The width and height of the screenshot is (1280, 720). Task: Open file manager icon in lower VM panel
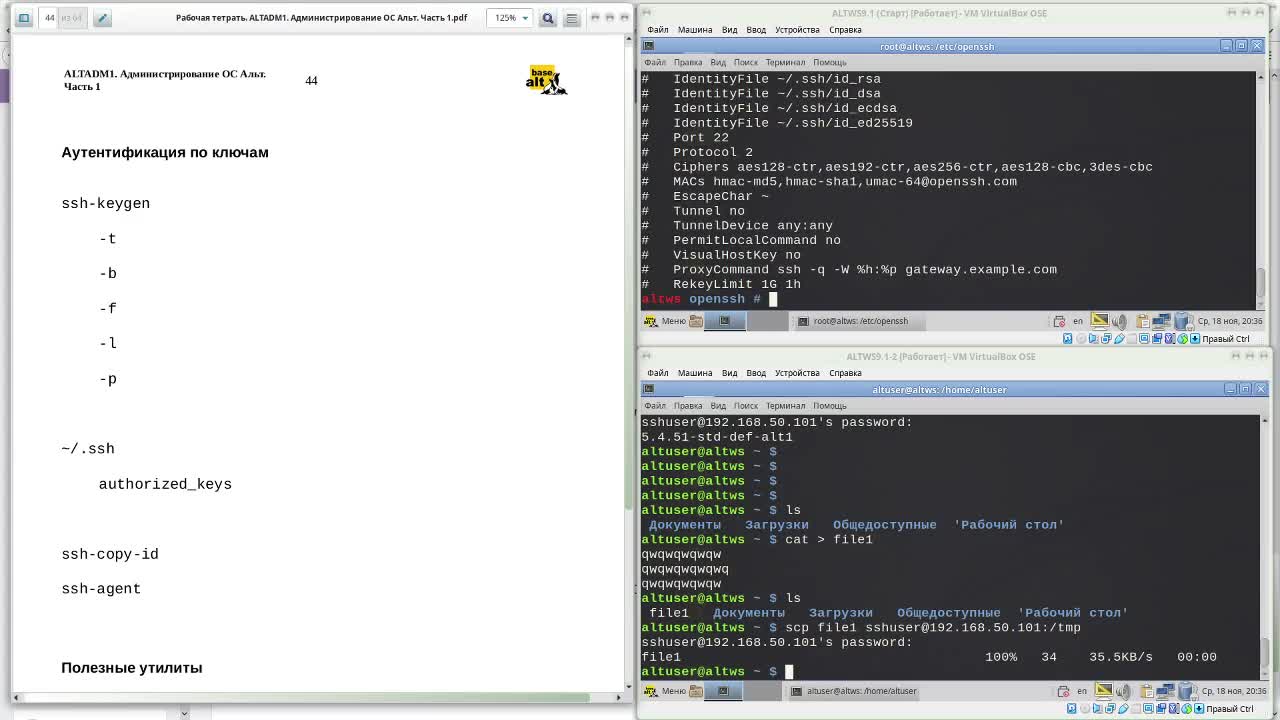pyautogui.click(x=696, y=691)
